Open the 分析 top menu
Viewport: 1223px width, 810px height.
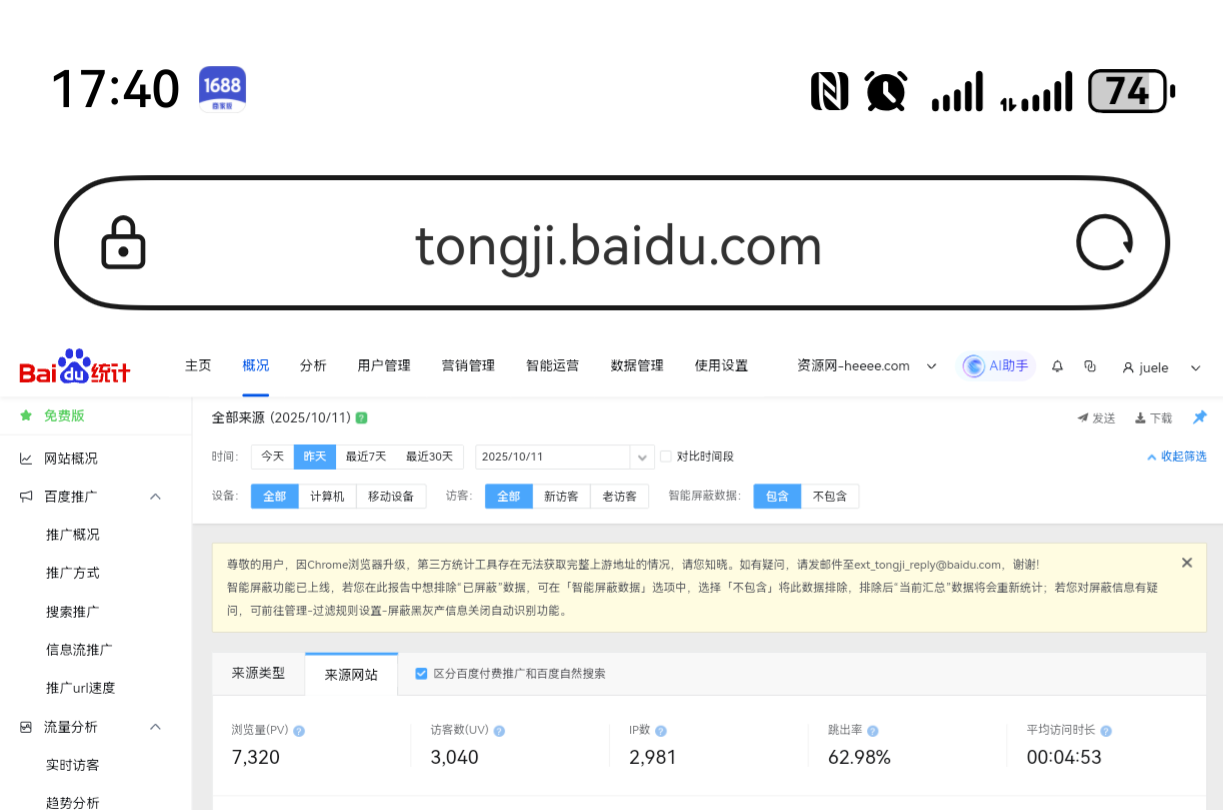[x=313, y=366]
